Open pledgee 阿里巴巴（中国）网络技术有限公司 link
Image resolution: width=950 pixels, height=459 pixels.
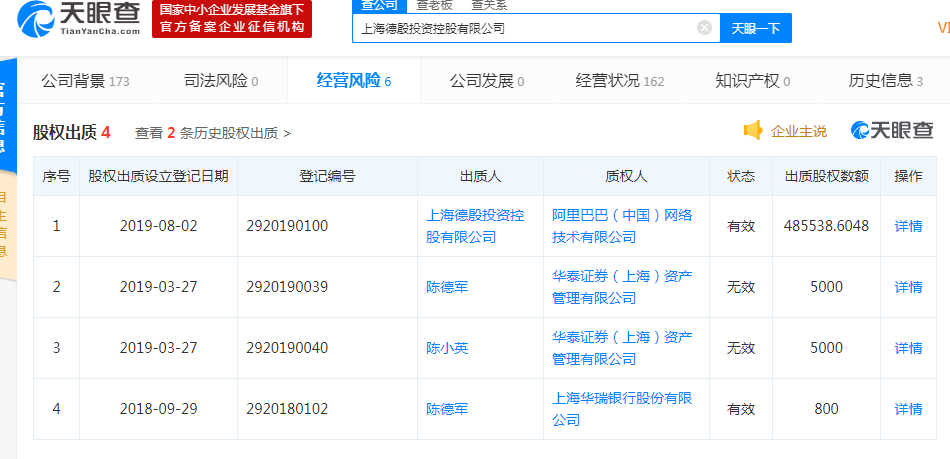click(x=622, y=226)
